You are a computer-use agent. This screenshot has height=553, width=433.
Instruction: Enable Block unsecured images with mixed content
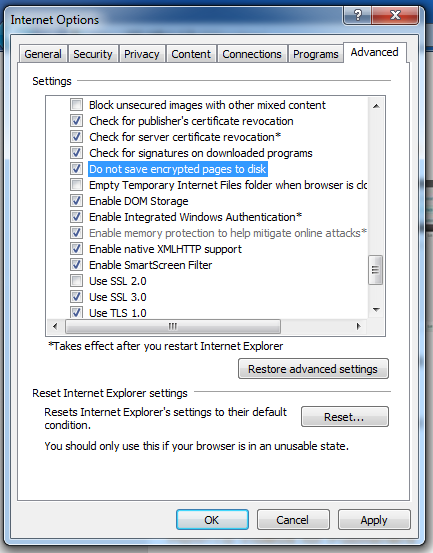click(x=77, y=105)
